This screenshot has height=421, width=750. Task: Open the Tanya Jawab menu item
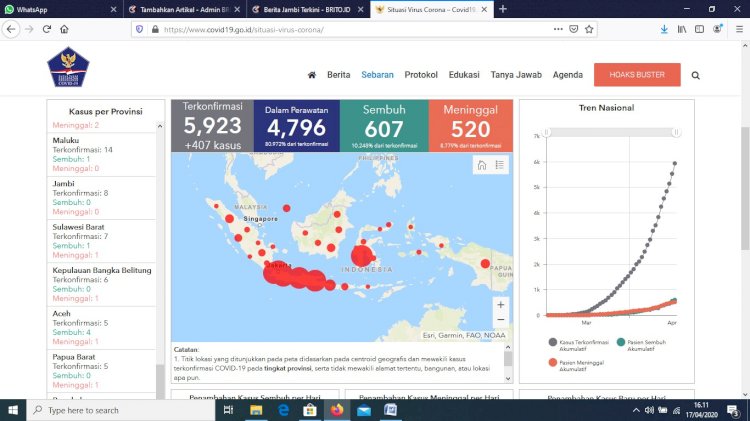pyautogui.click(x=516, y=75)
